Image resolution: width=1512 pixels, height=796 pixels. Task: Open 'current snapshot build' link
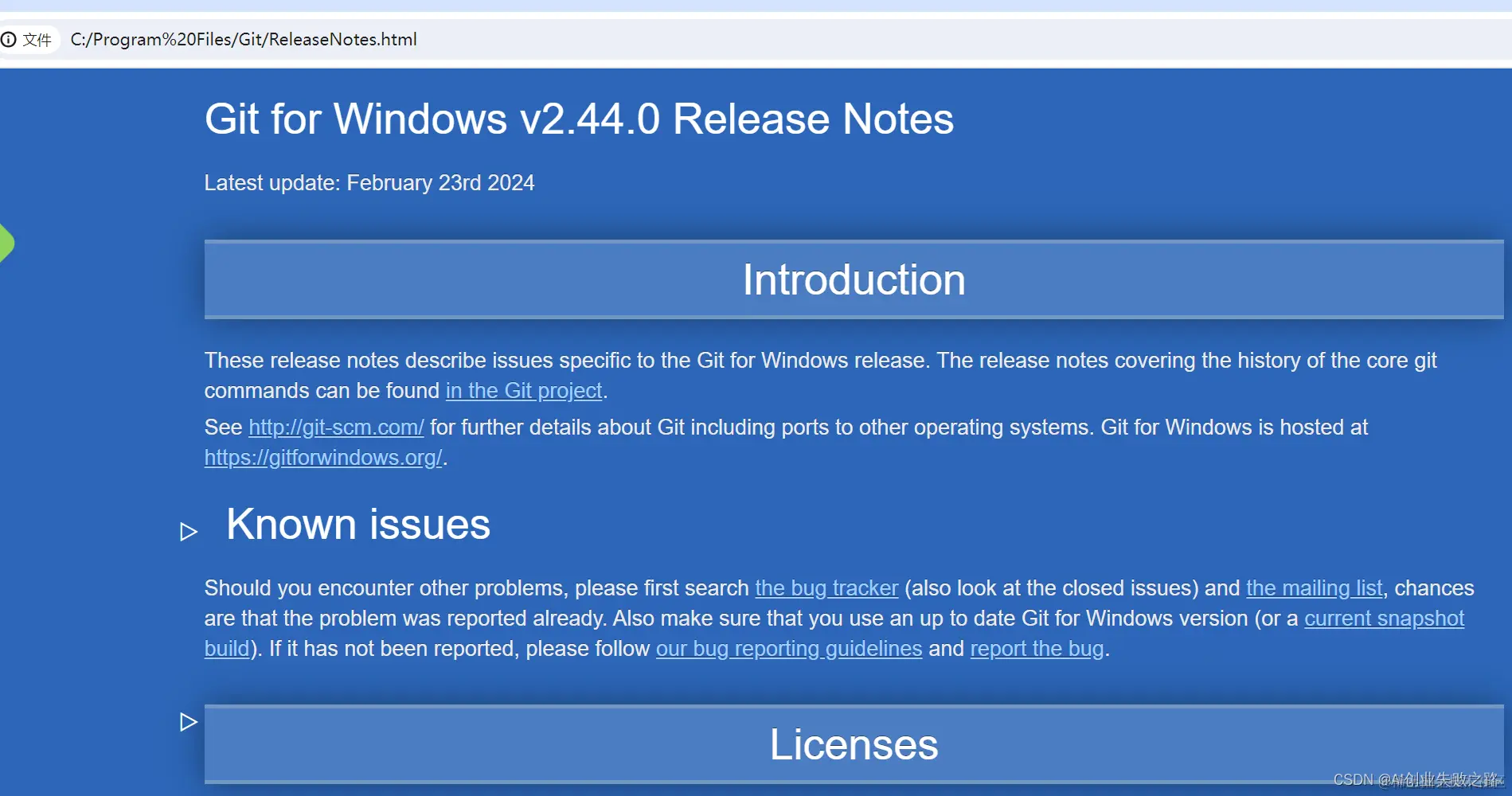1384,618
